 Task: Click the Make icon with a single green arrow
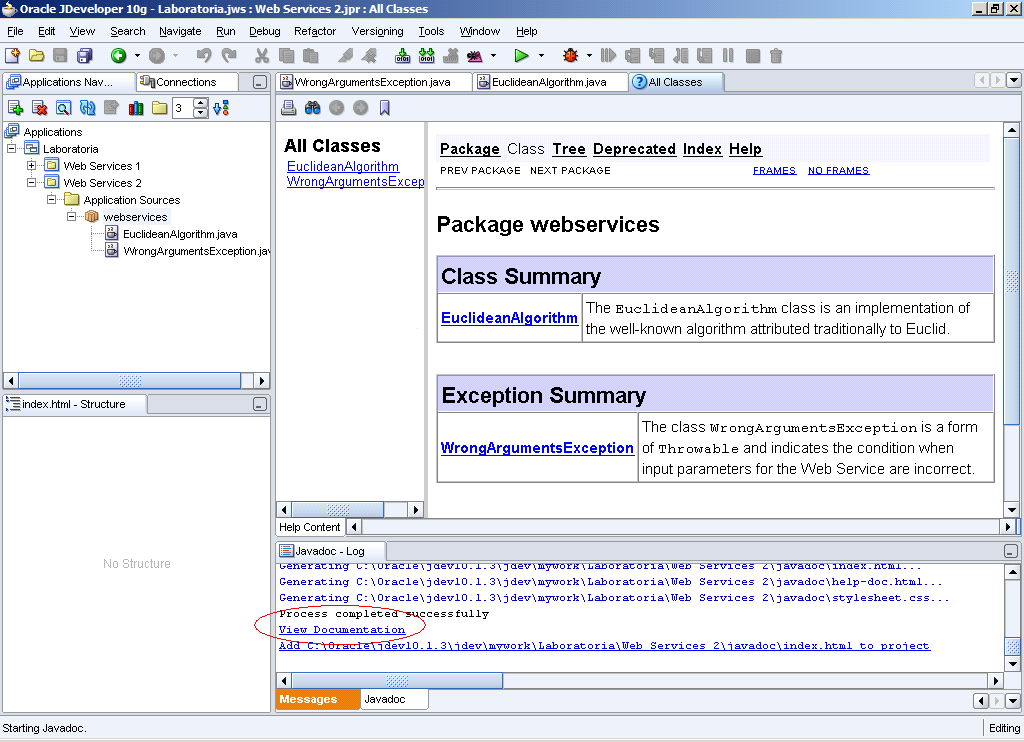click(402, 56)
